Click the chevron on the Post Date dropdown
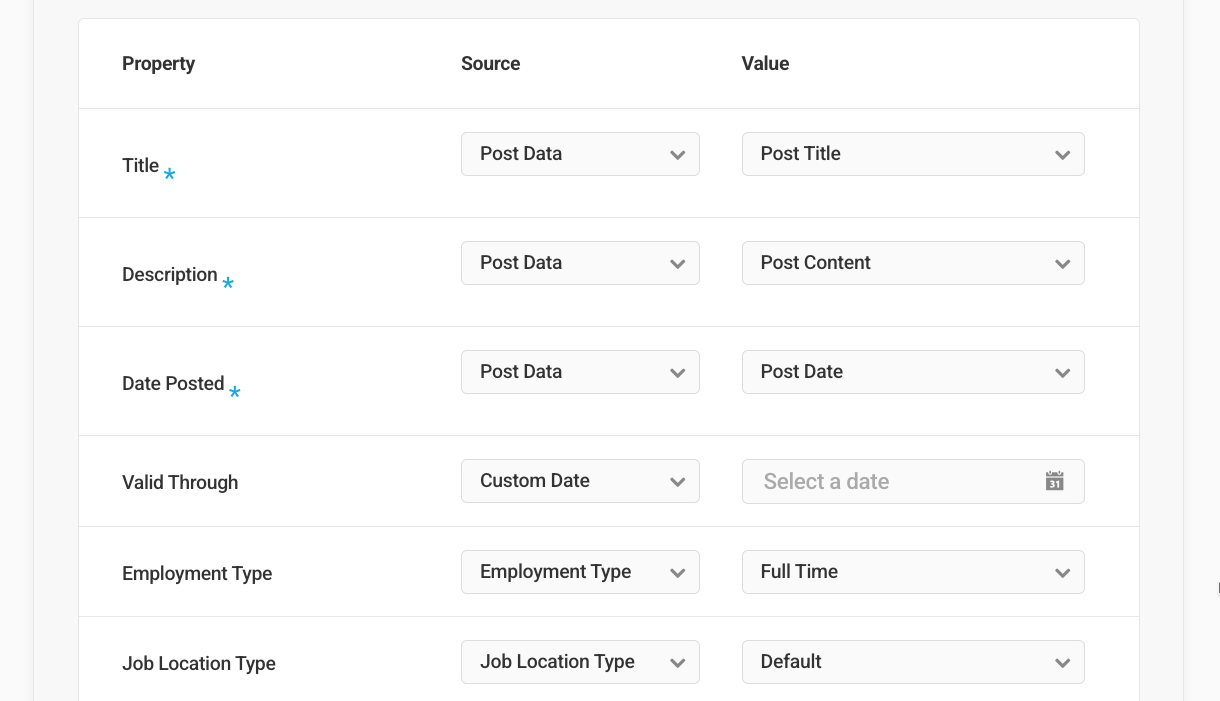Image resolution: width=1220 pixels, height=701 pixels. [x=1063, y=372]
